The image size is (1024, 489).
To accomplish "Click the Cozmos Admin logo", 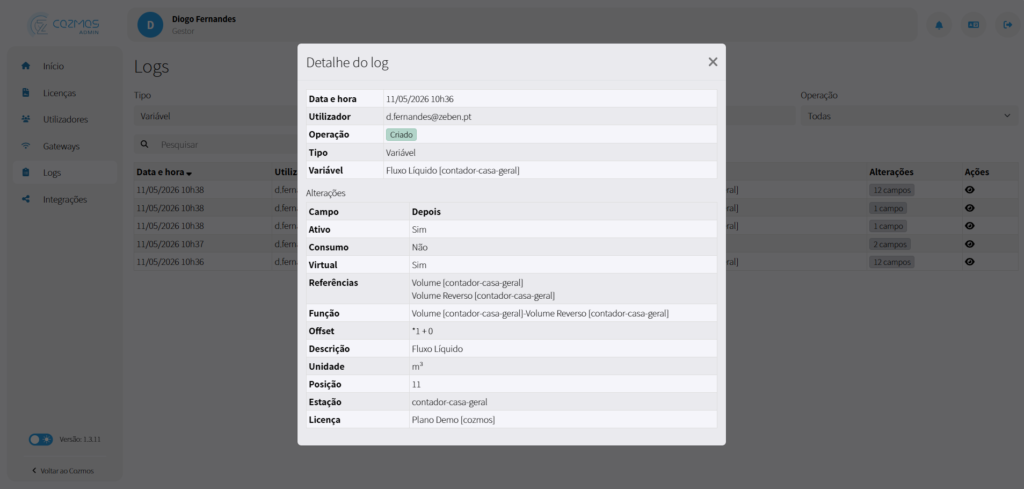I will tap(63, 25).
